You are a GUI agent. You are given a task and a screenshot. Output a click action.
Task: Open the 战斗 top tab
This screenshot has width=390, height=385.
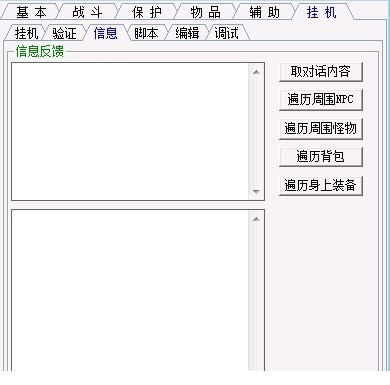pos(87,12)
